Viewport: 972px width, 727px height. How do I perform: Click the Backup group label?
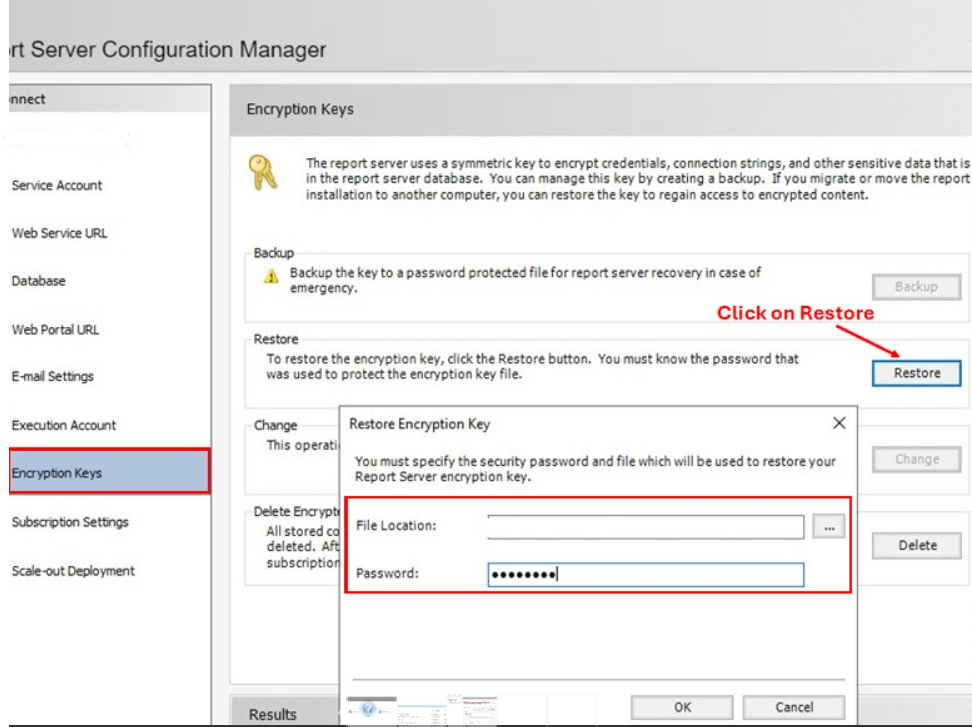273,253
